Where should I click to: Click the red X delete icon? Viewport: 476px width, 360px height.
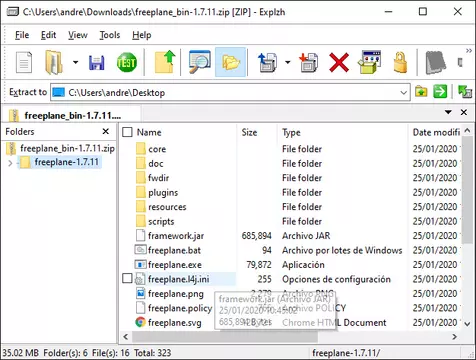click(x=339, y=62)
